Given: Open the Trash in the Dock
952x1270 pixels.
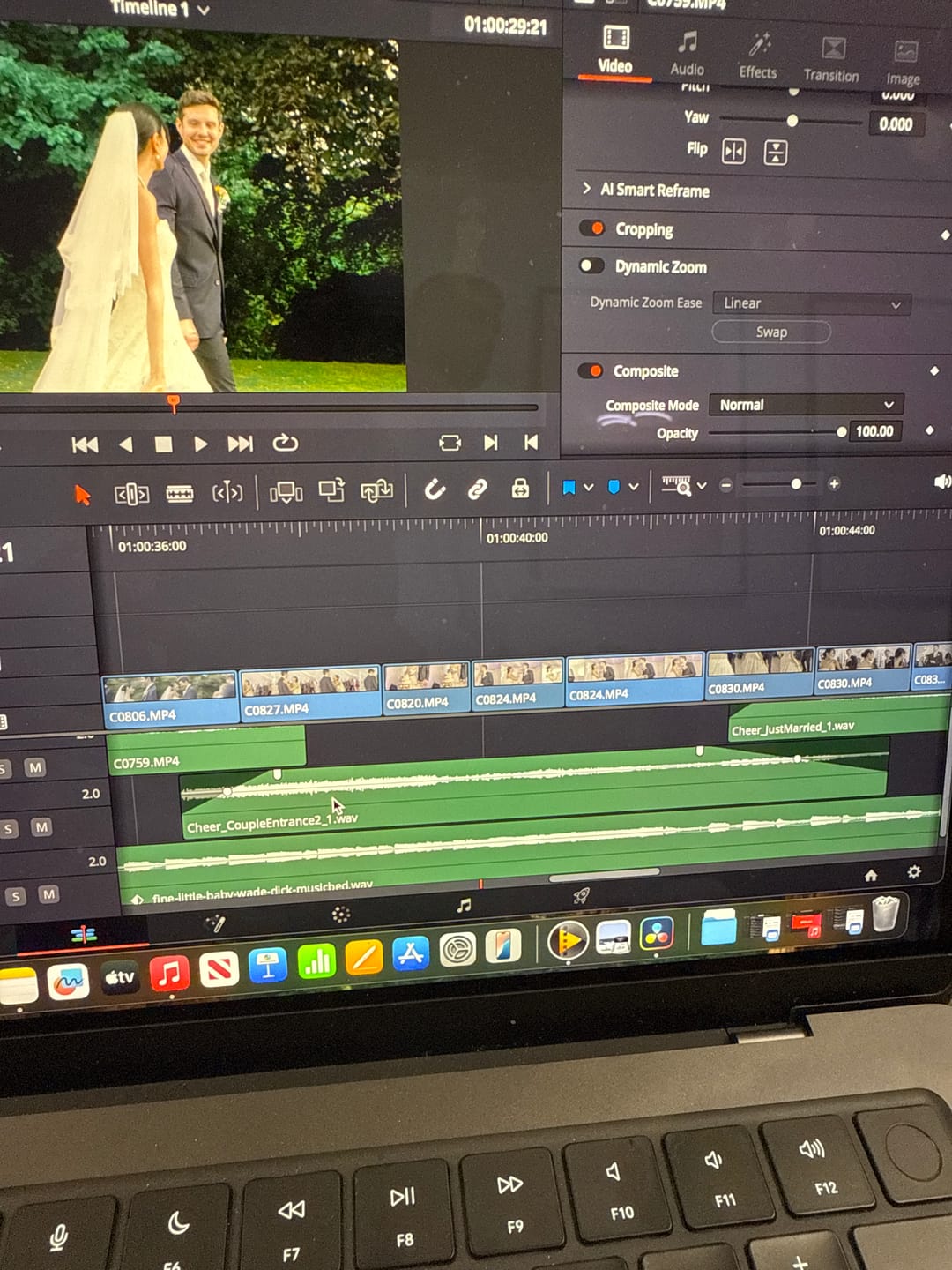Looking at the screenshot, I should 886,914.
